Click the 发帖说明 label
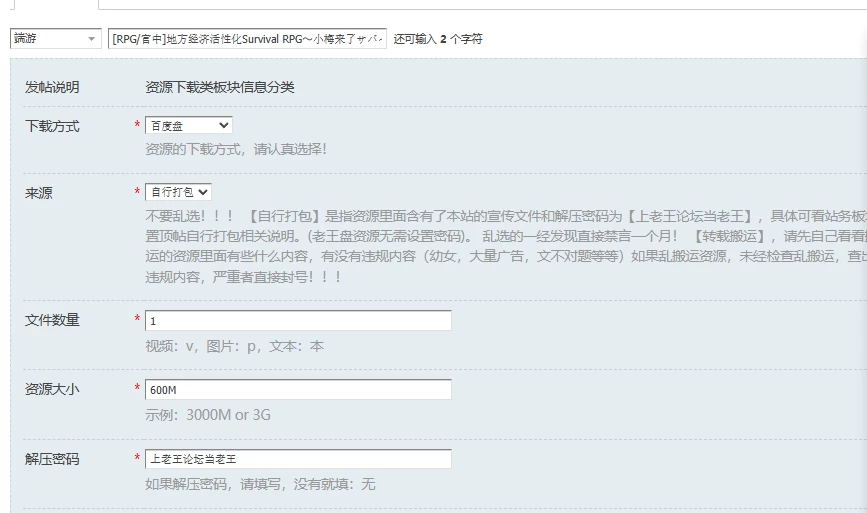 [52, 87]
